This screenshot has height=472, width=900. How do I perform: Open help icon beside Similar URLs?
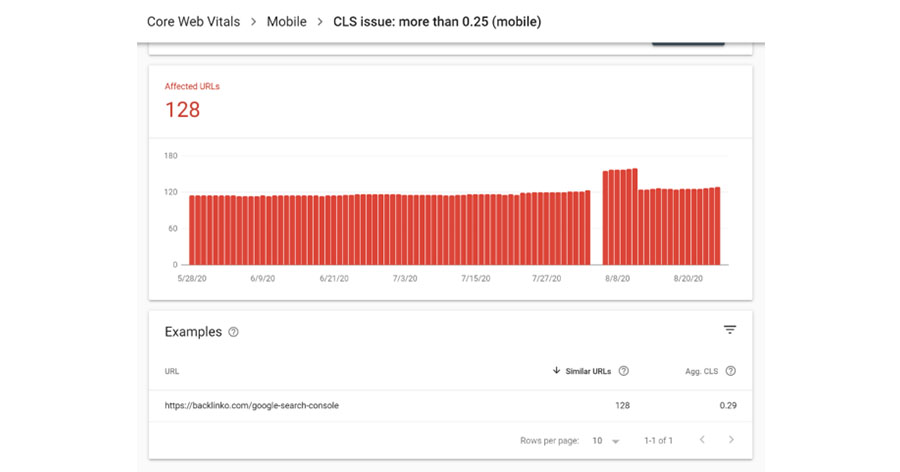tap(623, 371)
